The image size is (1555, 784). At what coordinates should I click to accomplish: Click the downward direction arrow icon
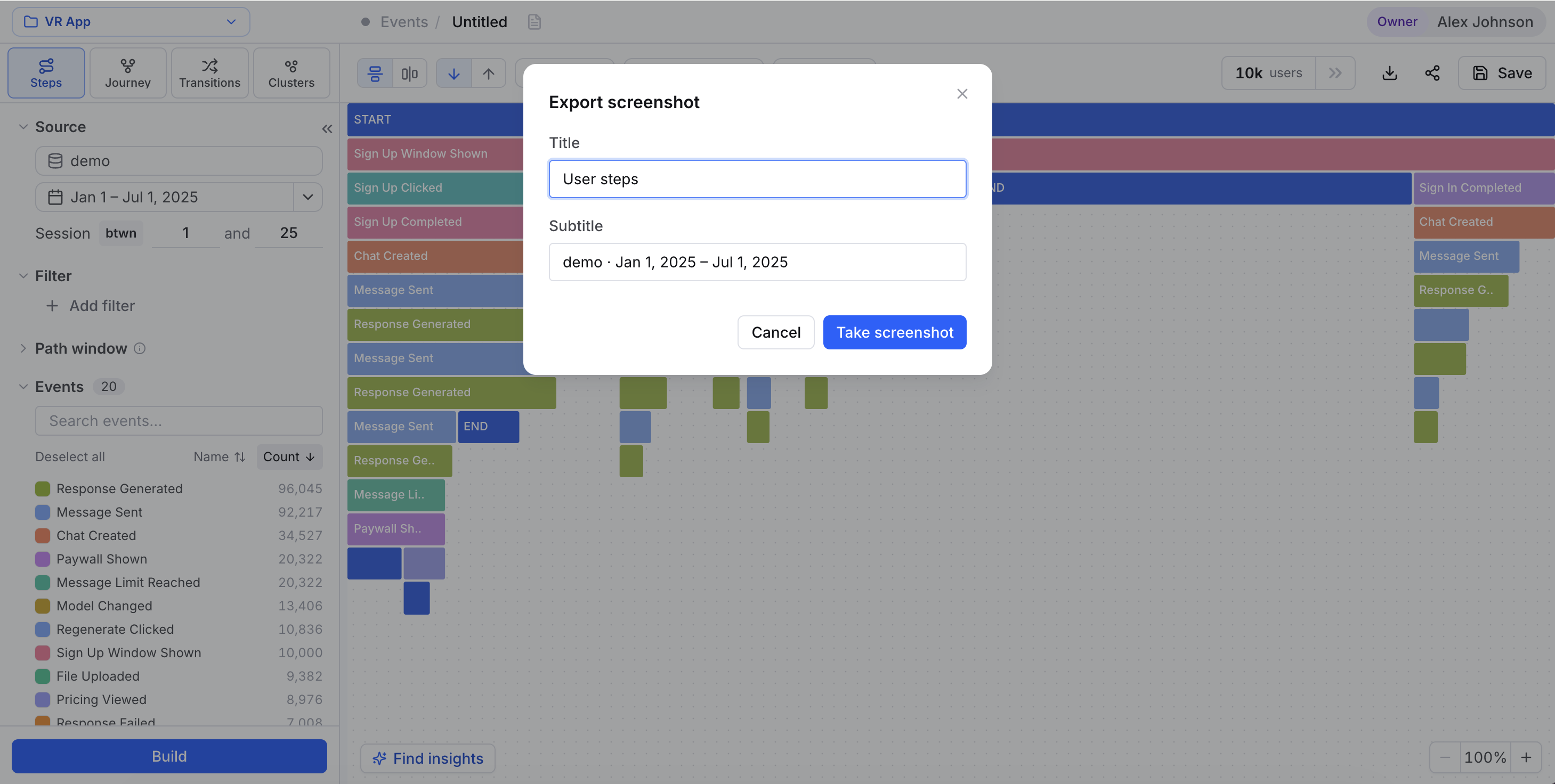point(453,73)
